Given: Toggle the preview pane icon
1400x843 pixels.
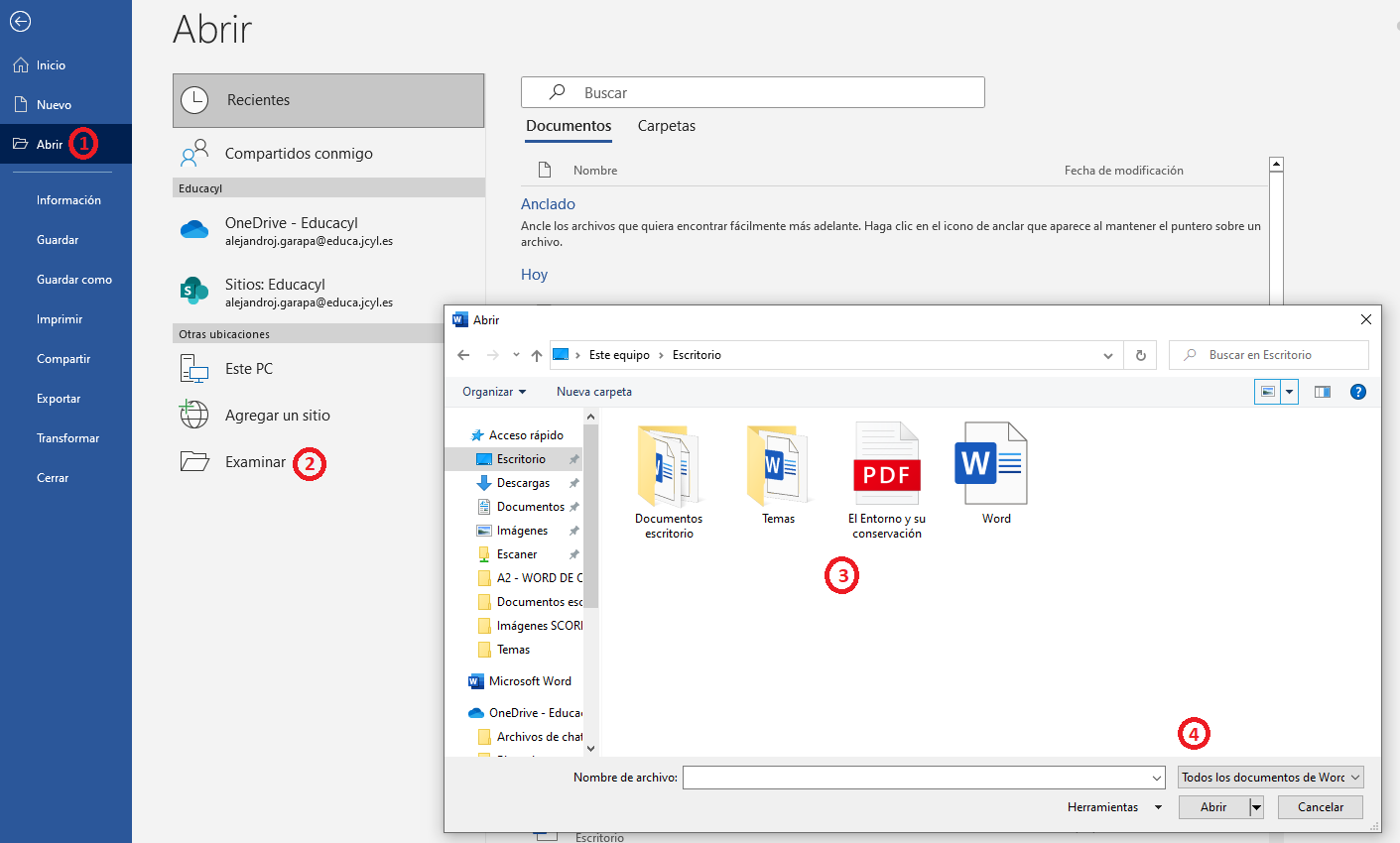Looking at the screenshot, I should point(1323,392).
